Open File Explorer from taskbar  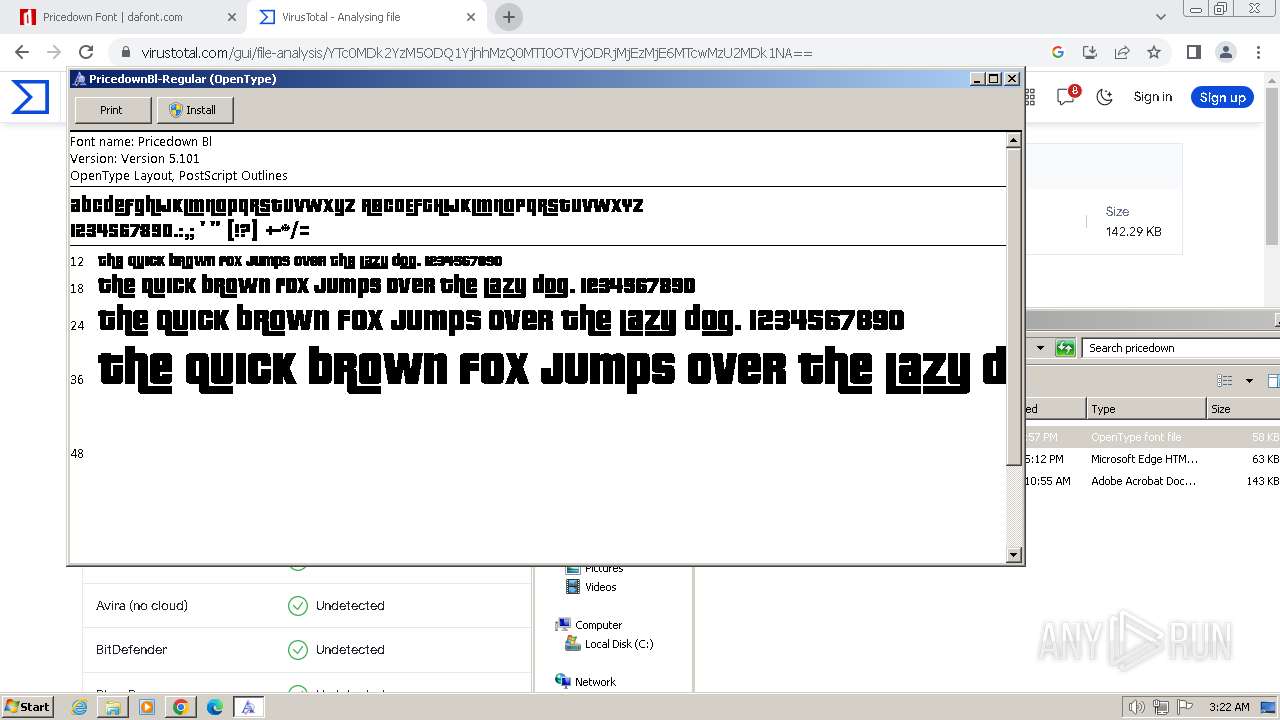(113, 707)
